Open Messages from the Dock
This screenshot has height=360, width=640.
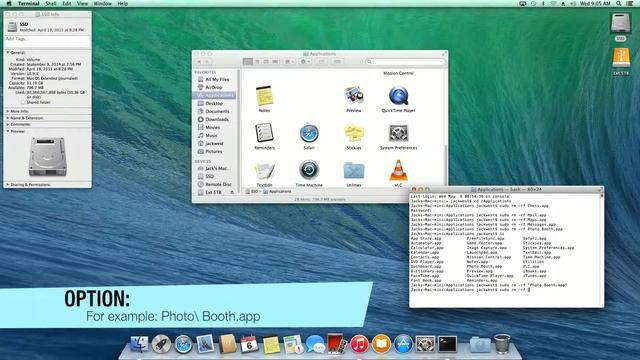[x=315, y=344]
